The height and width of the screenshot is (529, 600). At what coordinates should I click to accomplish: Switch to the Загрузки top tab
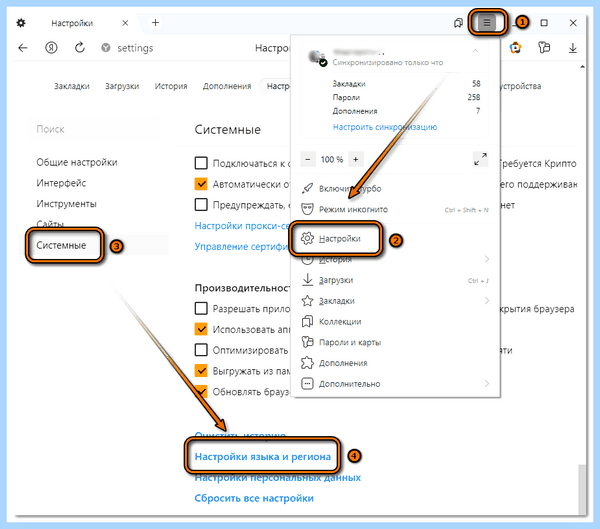[x=122, y=86]
